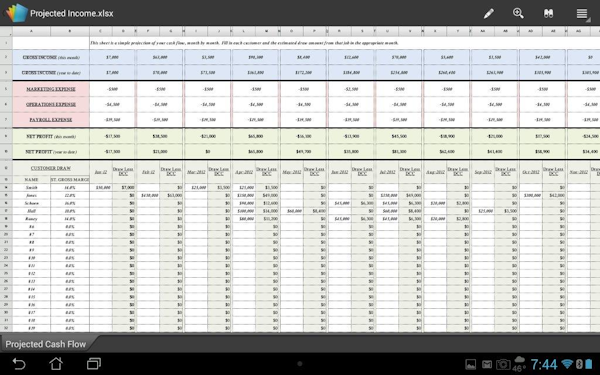Select the MARKETING EXPENSE link cell
600x375 pixels.
pos(51,89)
